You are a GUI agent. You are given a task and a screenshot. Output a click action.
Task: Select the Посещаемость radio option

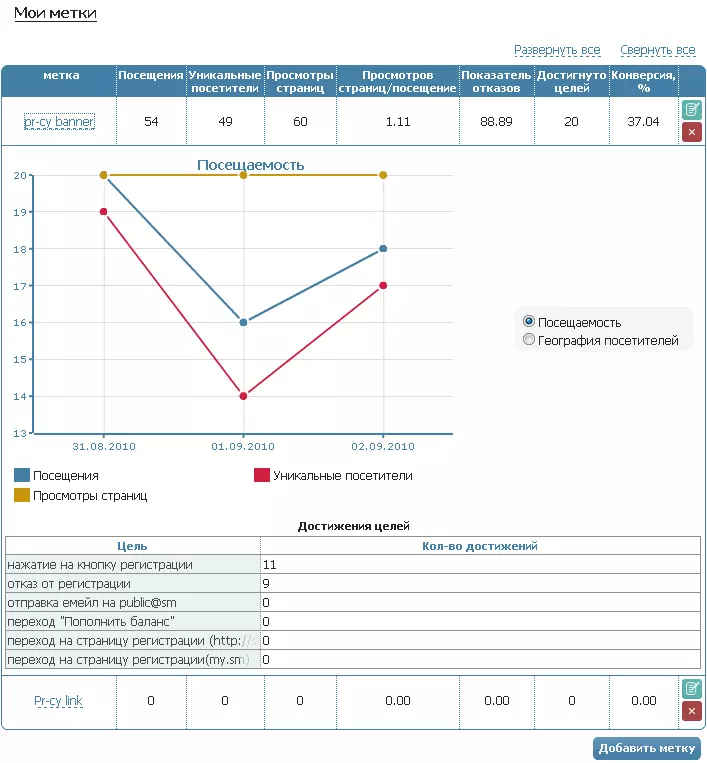pyautogui.click(x=528, y=321)
